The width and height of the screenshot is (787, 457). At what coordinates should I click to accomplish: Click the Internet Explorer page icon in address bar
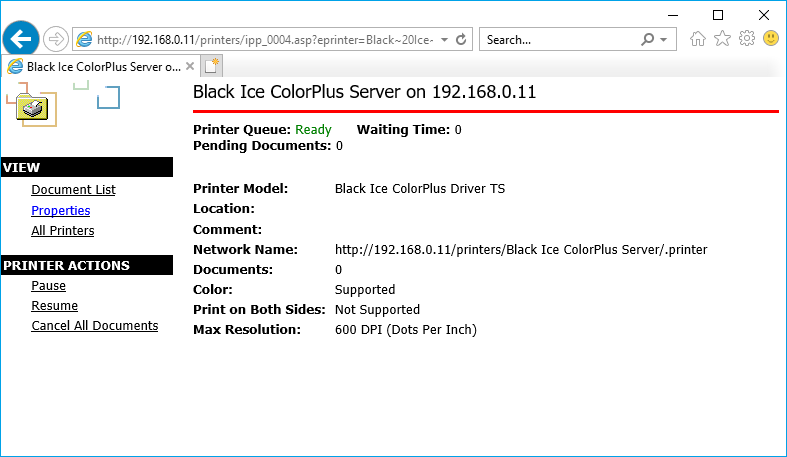pyautogui.click(x=84, y=39)
